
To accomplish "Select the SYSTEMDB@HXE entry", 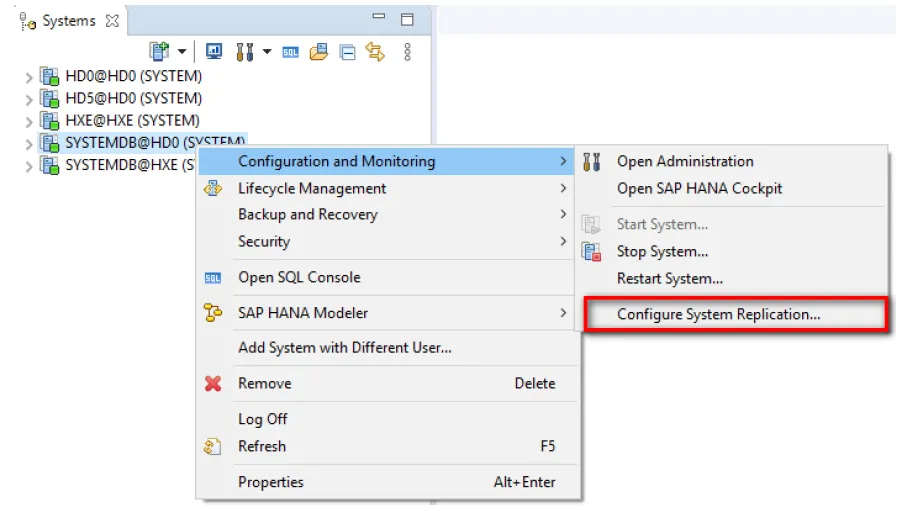I will (117, 165).
